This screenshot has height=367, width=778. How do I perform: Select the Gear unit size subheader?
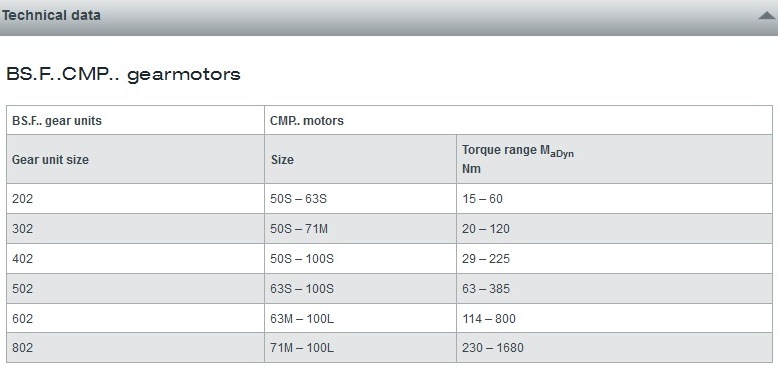click(x=135, y=159)
